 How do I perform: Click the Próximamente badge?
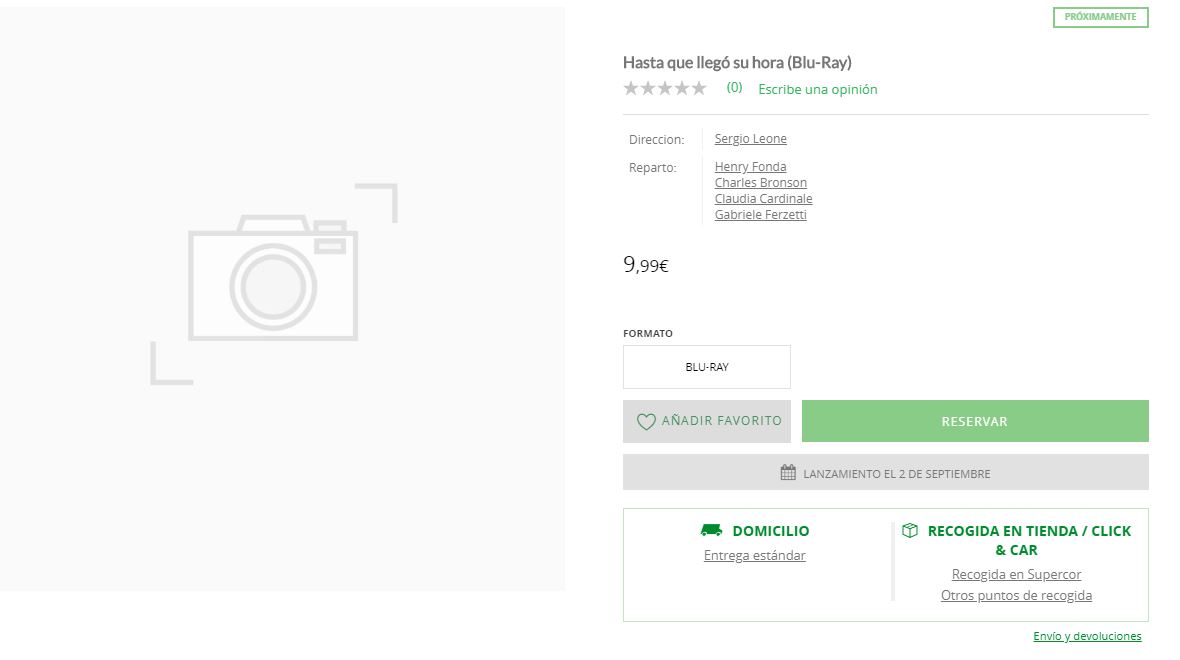pyautogui.click(x=1100, y=17)
